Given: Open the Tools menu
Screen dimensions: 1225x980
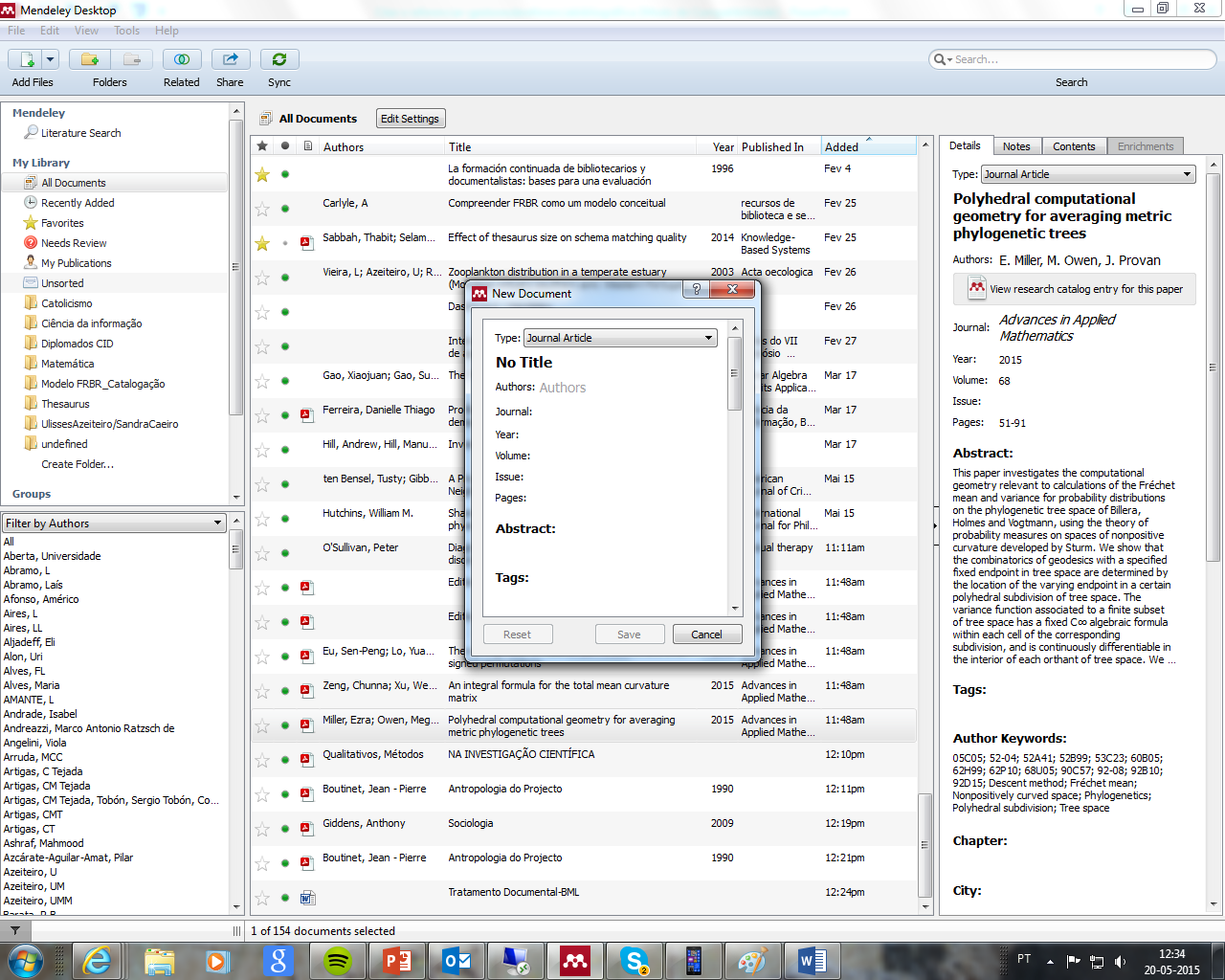Looking at the screenshot, I should [x=127, y=31].
